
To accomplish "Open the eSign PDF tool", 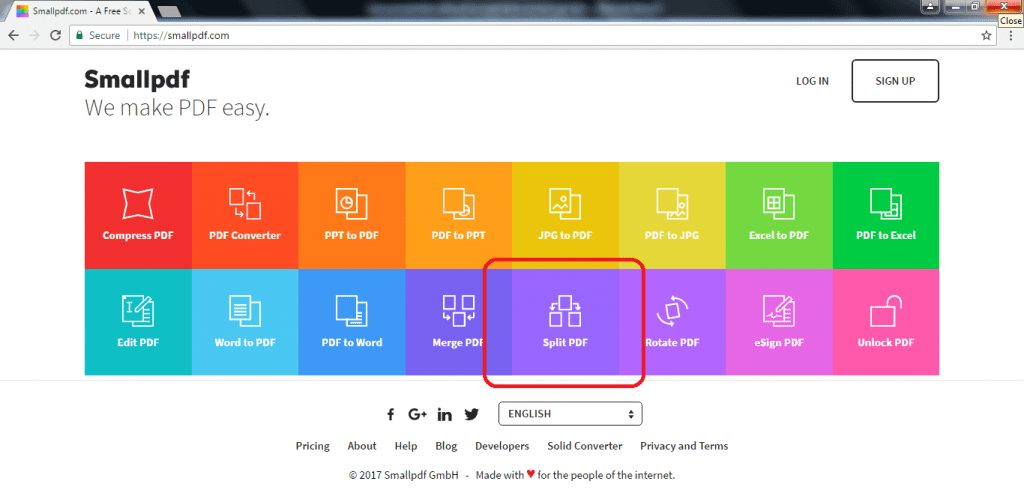I will point(779,322).
